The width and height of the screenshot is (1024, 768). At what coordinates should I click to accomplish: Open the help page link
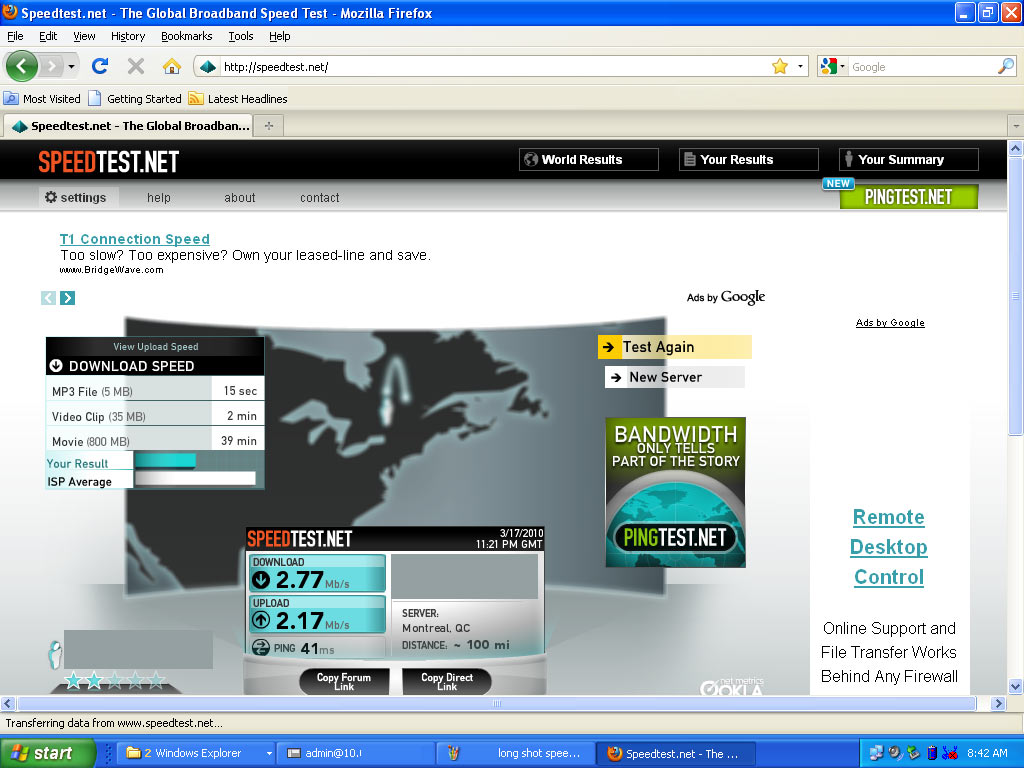(x=159, y=198)
